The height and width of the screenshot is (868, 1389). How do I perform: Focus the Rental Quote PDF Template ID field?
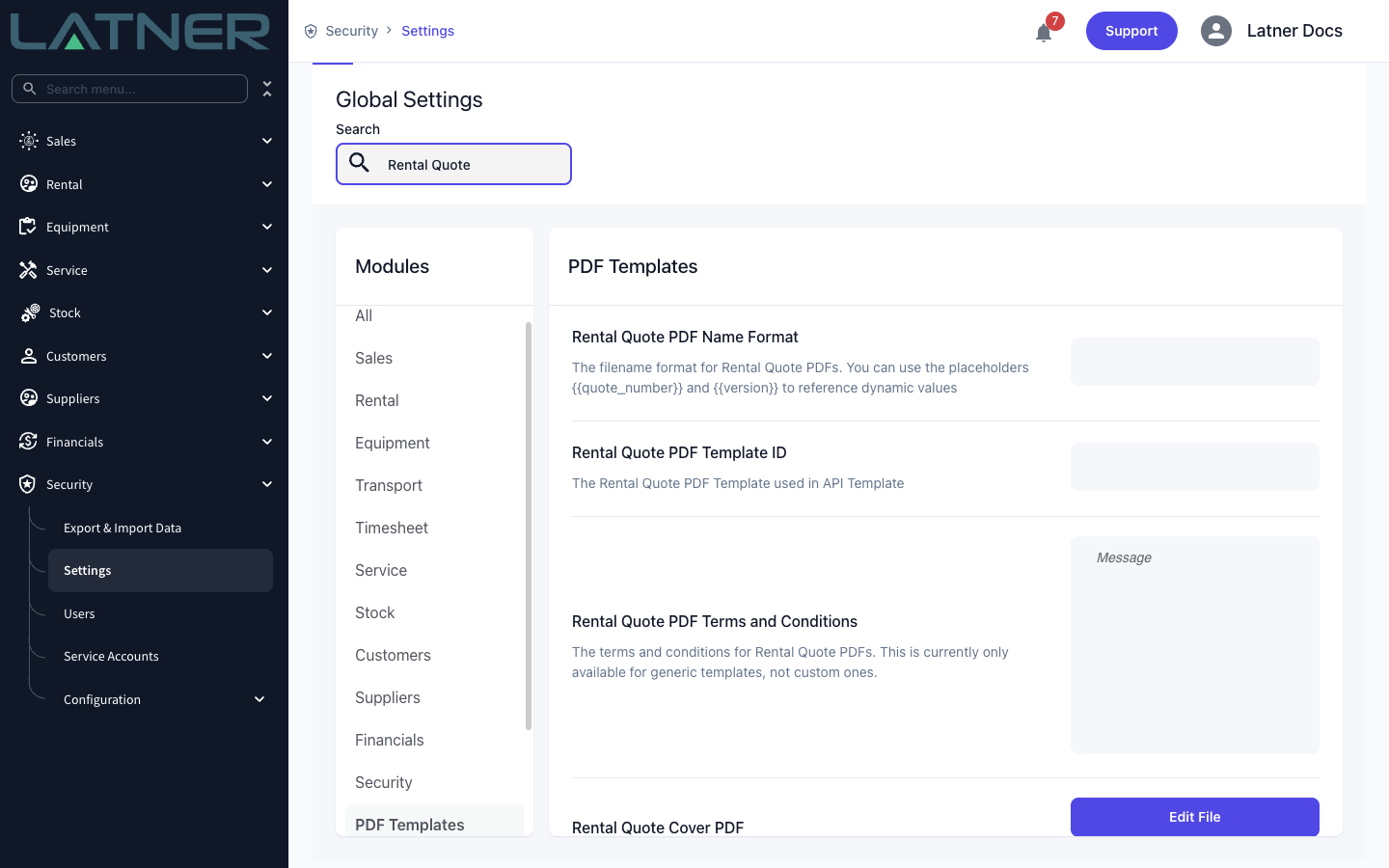(1195, 467)
